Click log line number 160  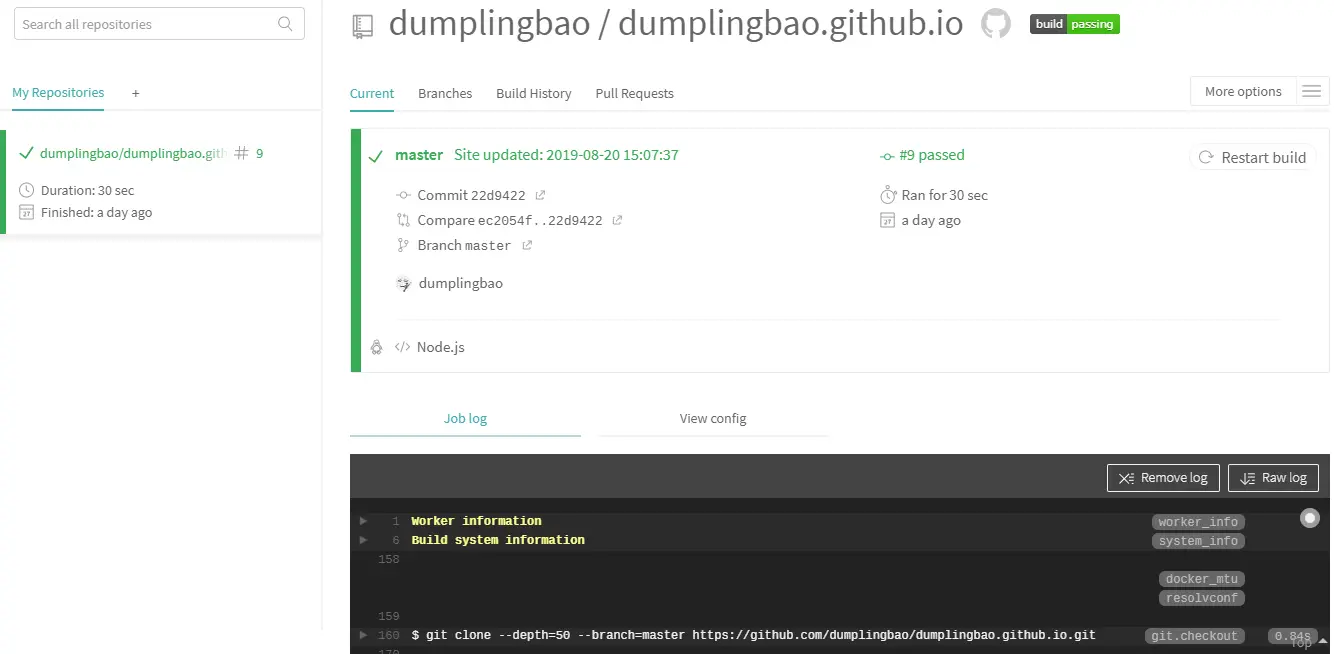click(389, 635)
